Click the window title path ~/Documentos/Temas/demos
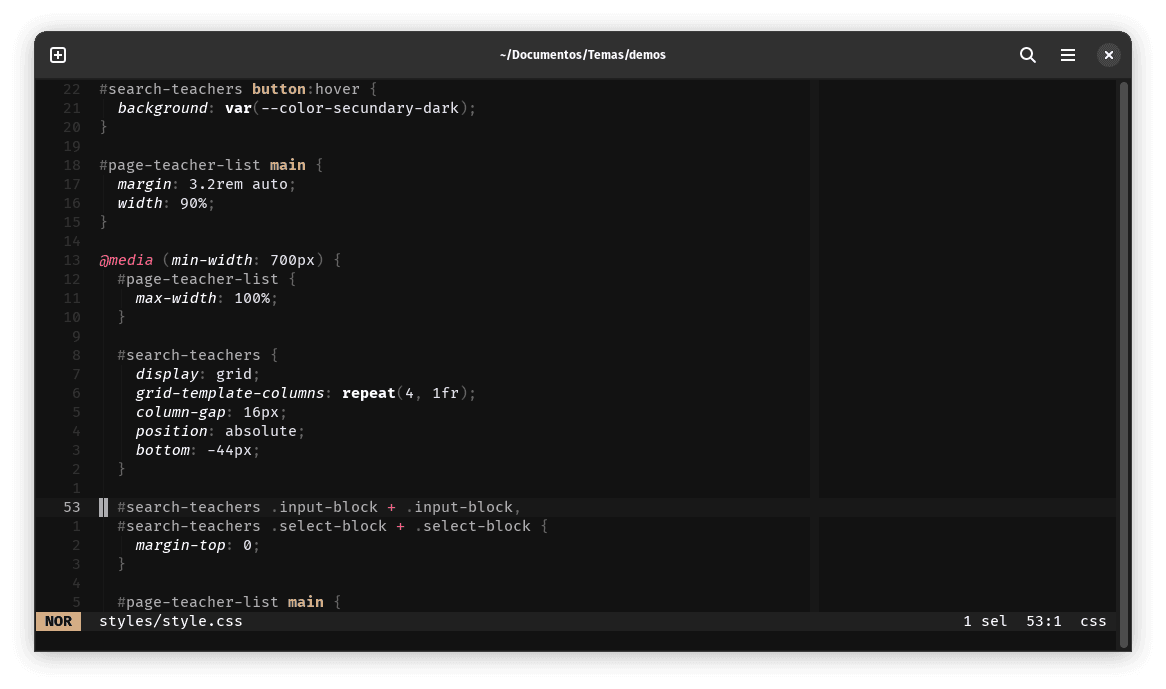 click(x=582, y=55)
